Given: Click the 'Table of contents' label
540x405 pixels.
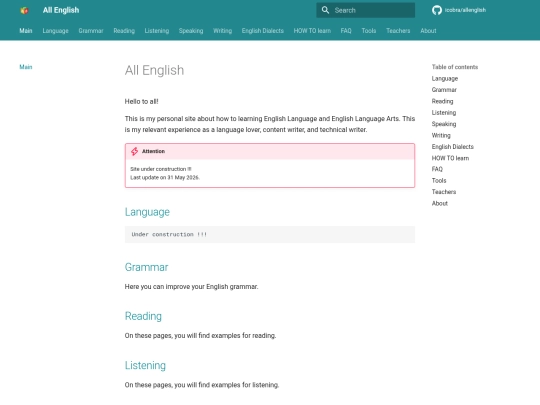Looking at the screenshot, I should point(455,67).
